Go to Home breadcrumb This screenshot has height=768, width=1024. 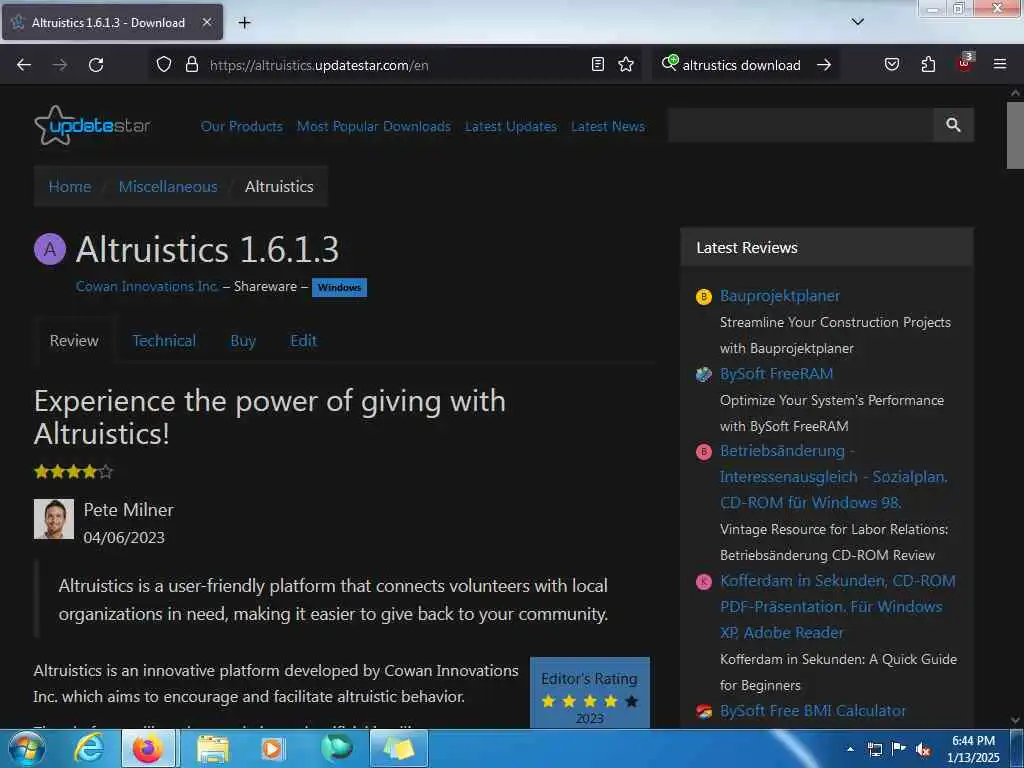point(70,186)
